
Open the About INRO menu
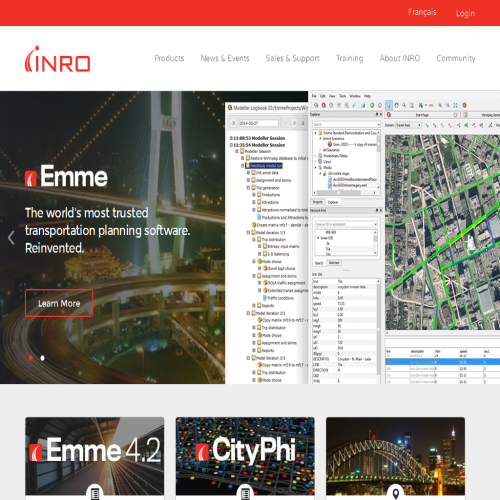tap(400, 58)
